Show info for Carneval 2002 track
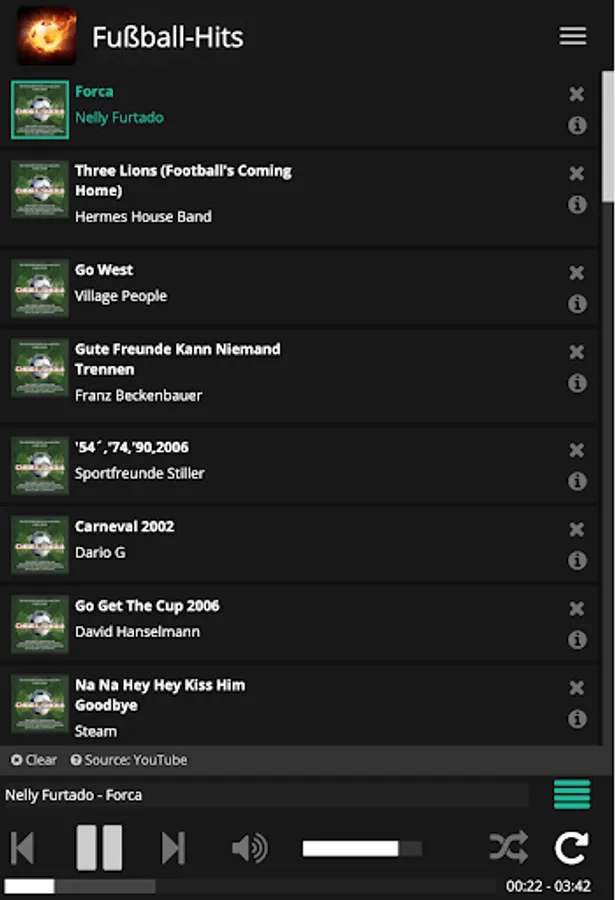The width and height of the screenshot is (615, 900). (x=577, y=560)
